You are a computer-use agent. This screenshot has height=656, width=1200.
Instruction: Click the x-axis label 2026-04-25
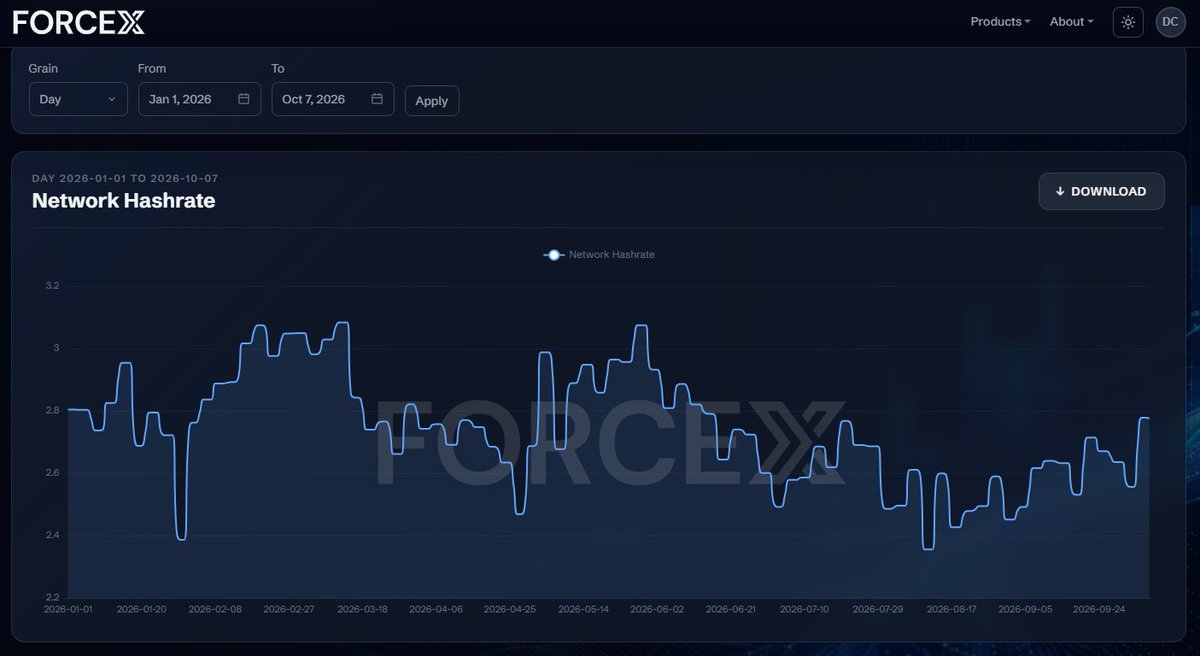coord(510,608)
